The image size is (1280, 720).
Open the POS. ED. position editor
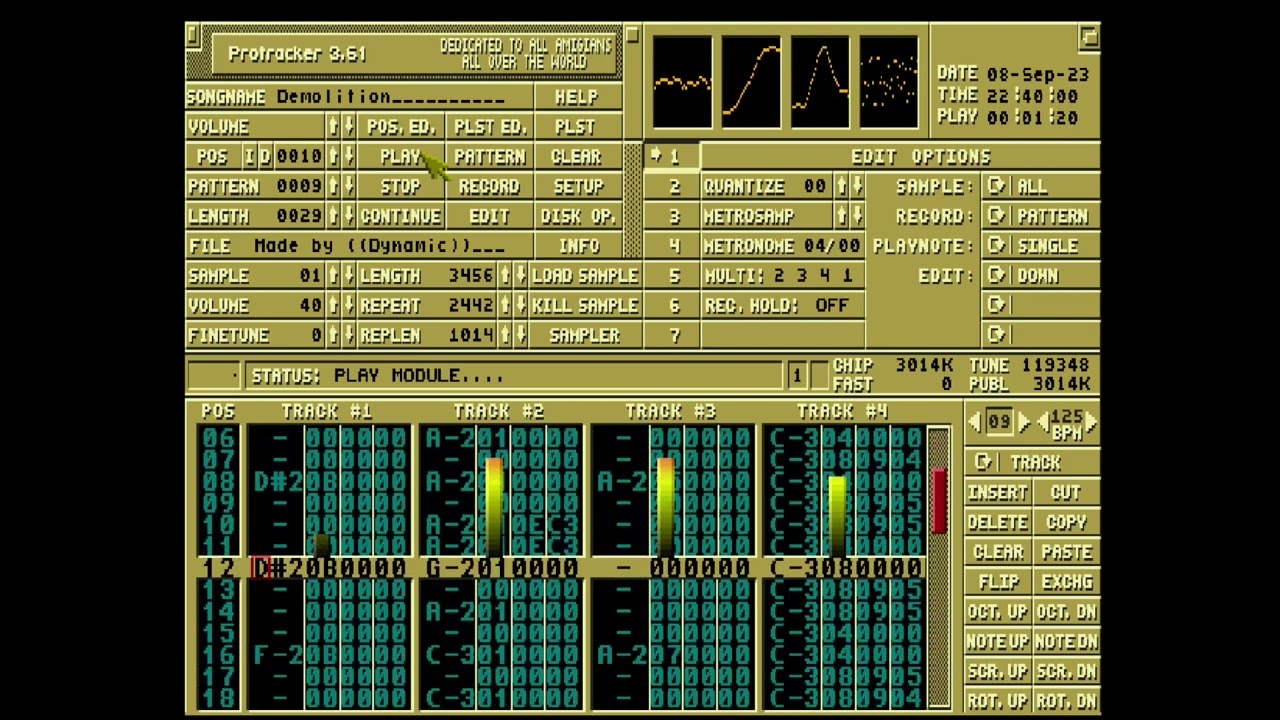click(x=400, y=126)
